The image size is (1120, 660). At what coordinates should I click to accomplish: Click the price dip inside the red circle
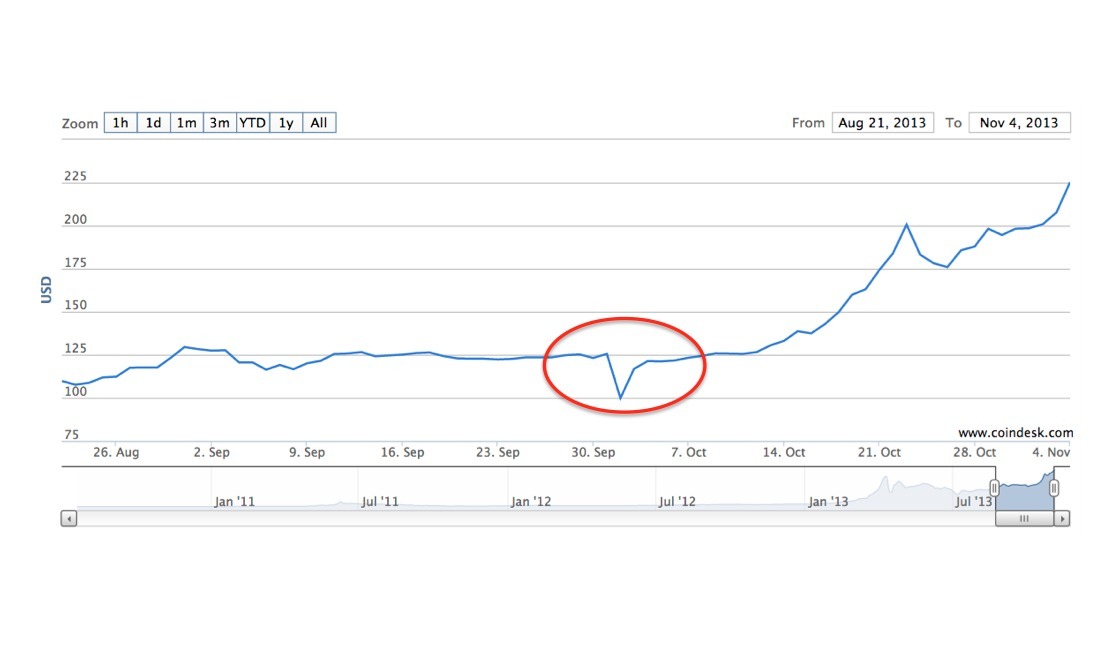[x=620, y=398]
